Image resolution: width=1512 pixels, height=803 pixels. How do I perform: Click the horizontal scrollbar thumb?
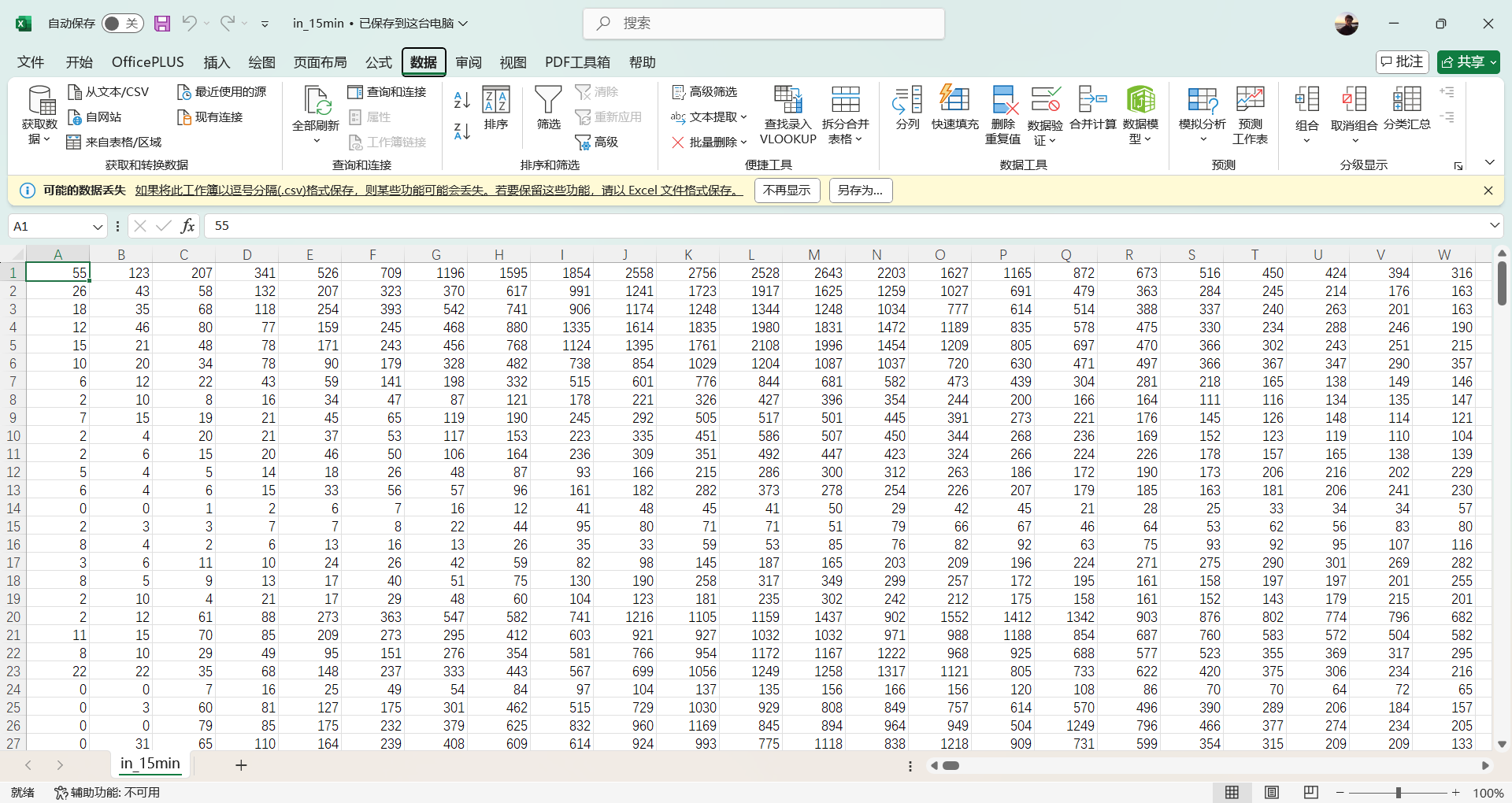point(951,765)
